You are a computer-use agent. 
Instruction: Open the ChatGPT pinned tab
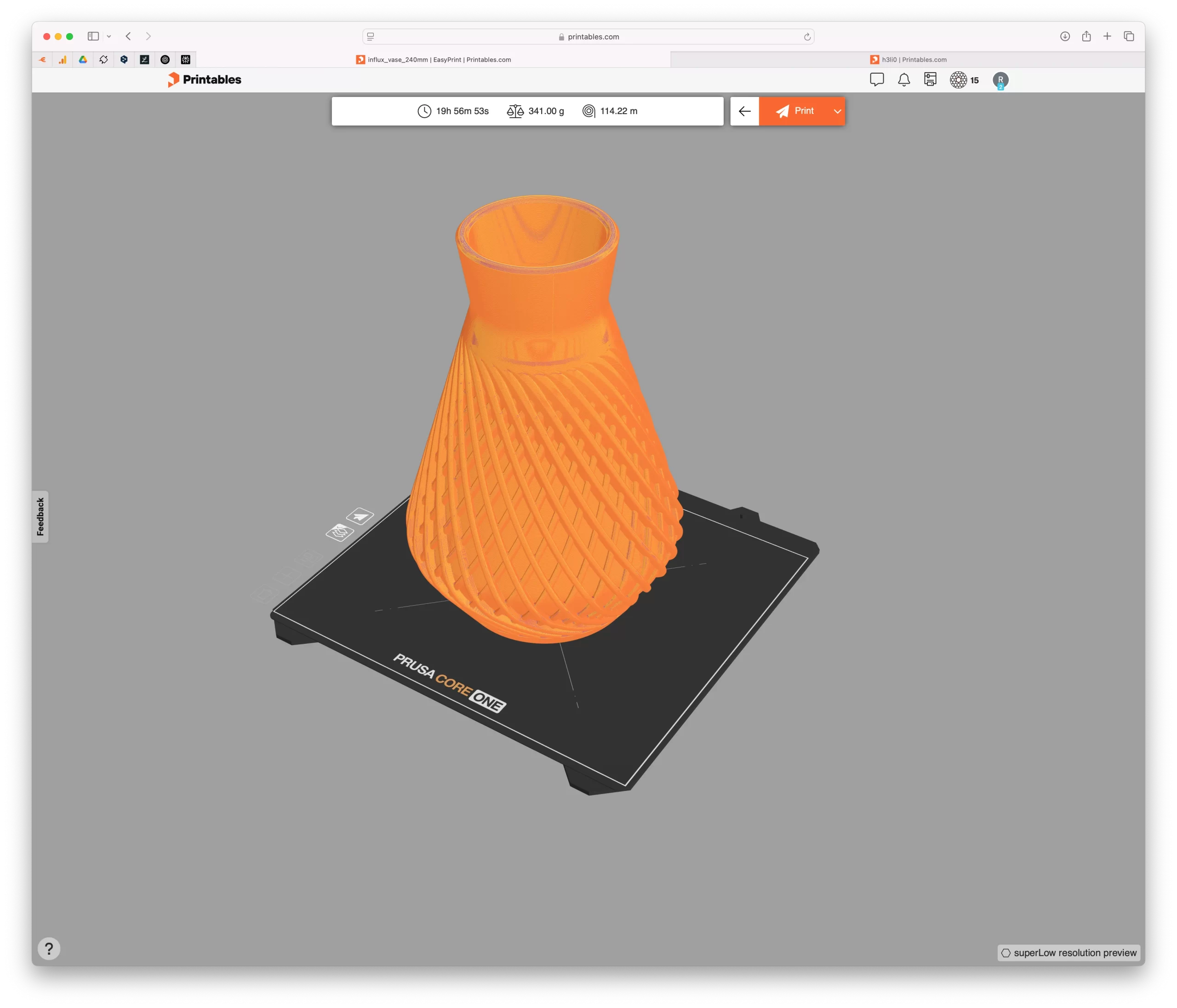(x=165, y=60)
